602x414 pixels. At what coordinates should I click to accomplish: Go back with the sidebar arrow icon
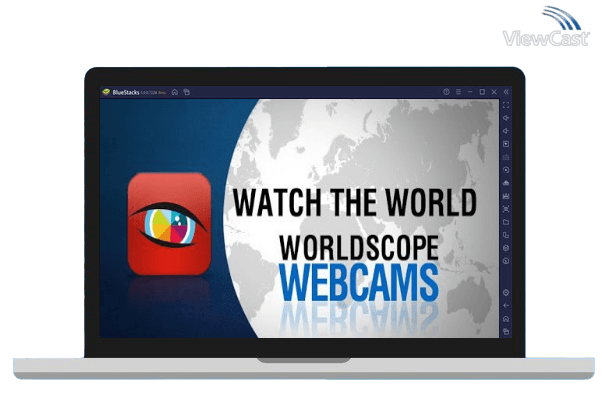tap(506, 306)
